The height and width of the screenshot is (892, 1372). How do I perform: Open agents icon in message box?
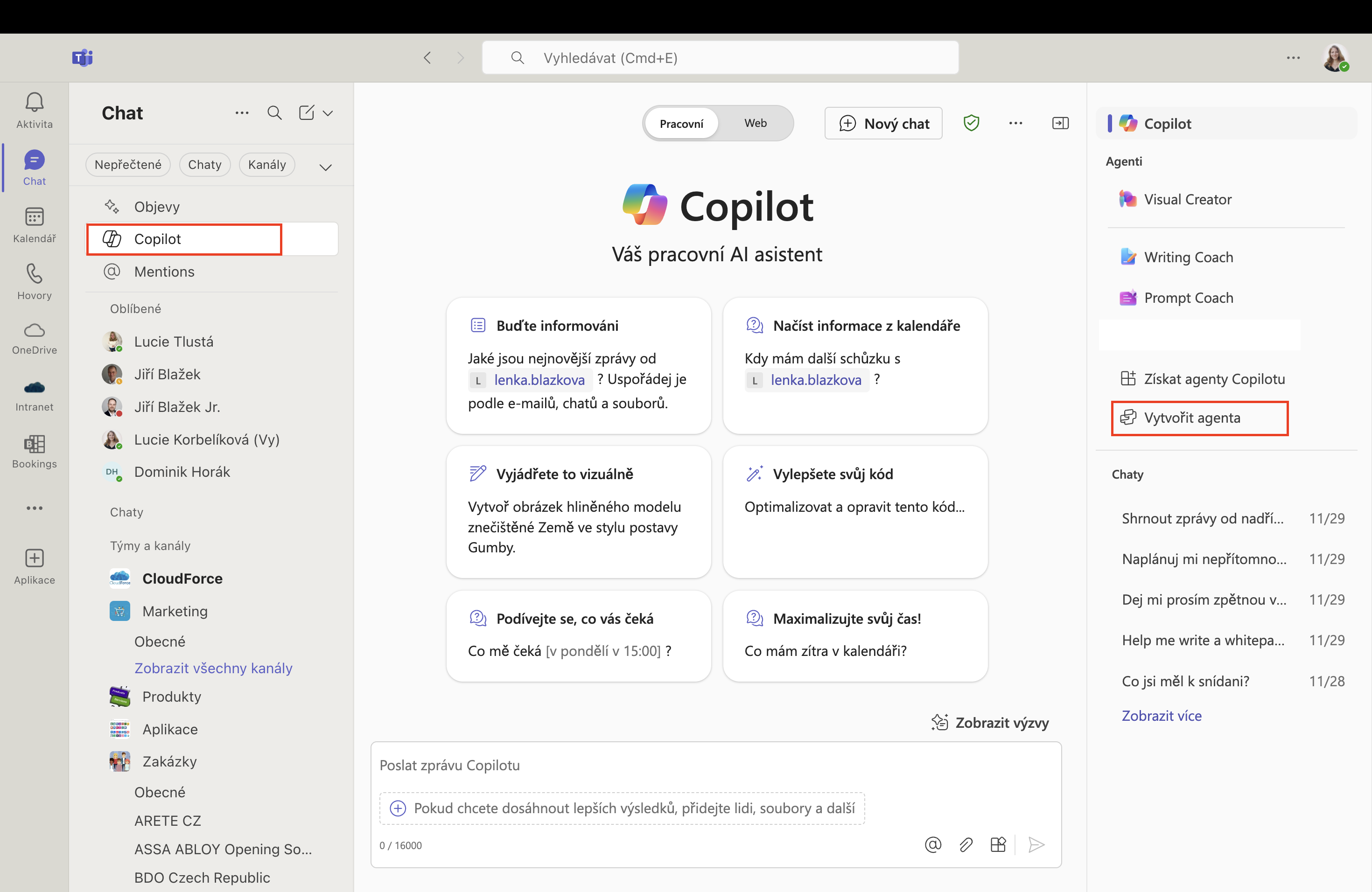[x=998, y=844]
